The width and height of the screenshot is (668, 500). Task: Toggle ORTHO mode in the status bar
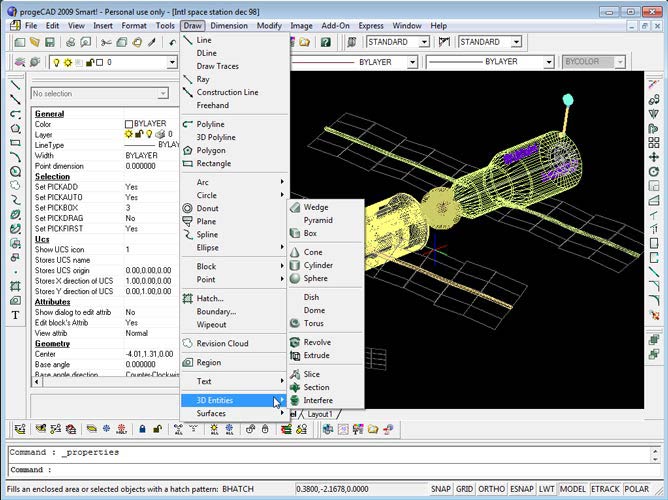pyautogui.click(x=493, y=489)
